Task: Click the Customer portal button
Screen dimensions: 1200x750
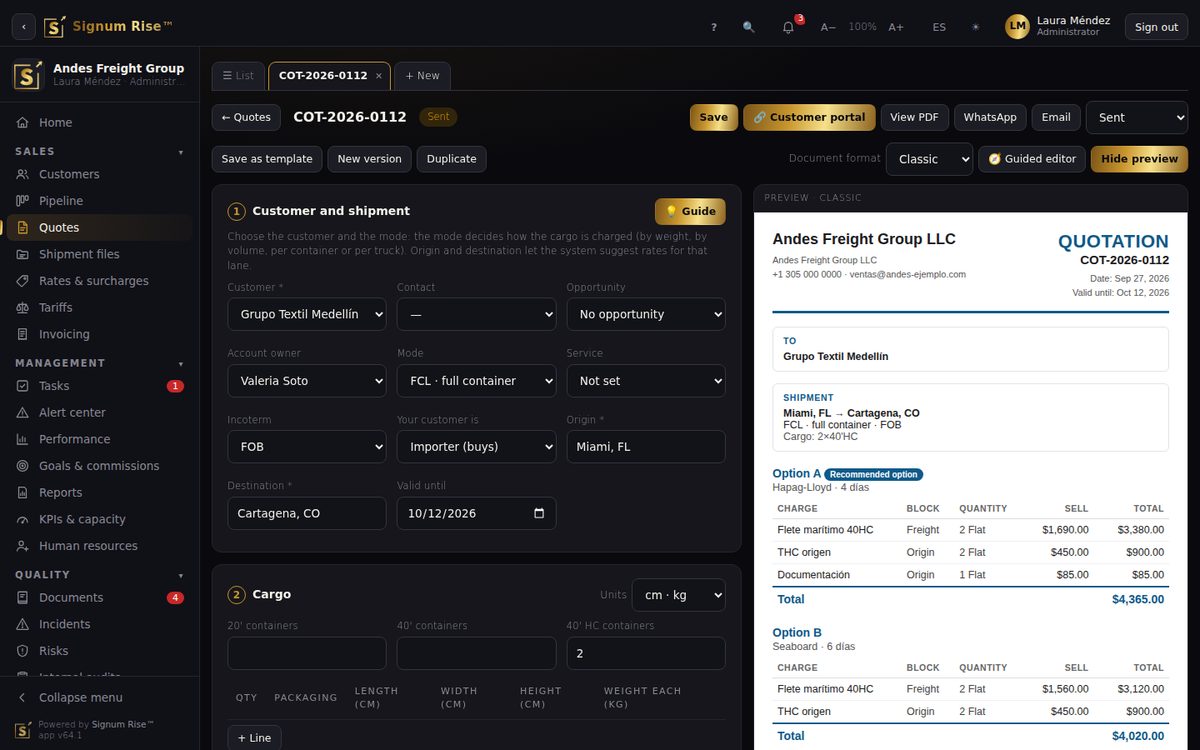Action: tap(809, 117)
